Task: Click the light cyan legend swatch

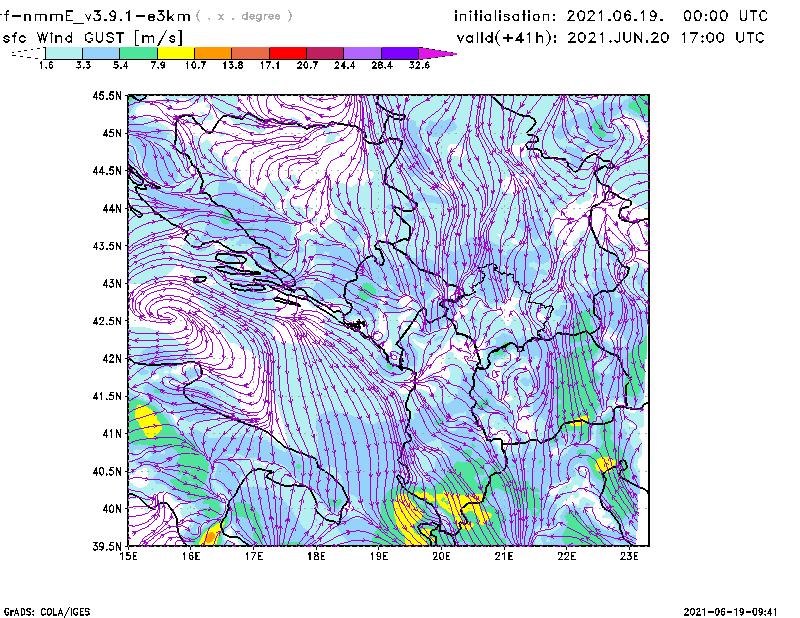Action: tap(64, 53)
